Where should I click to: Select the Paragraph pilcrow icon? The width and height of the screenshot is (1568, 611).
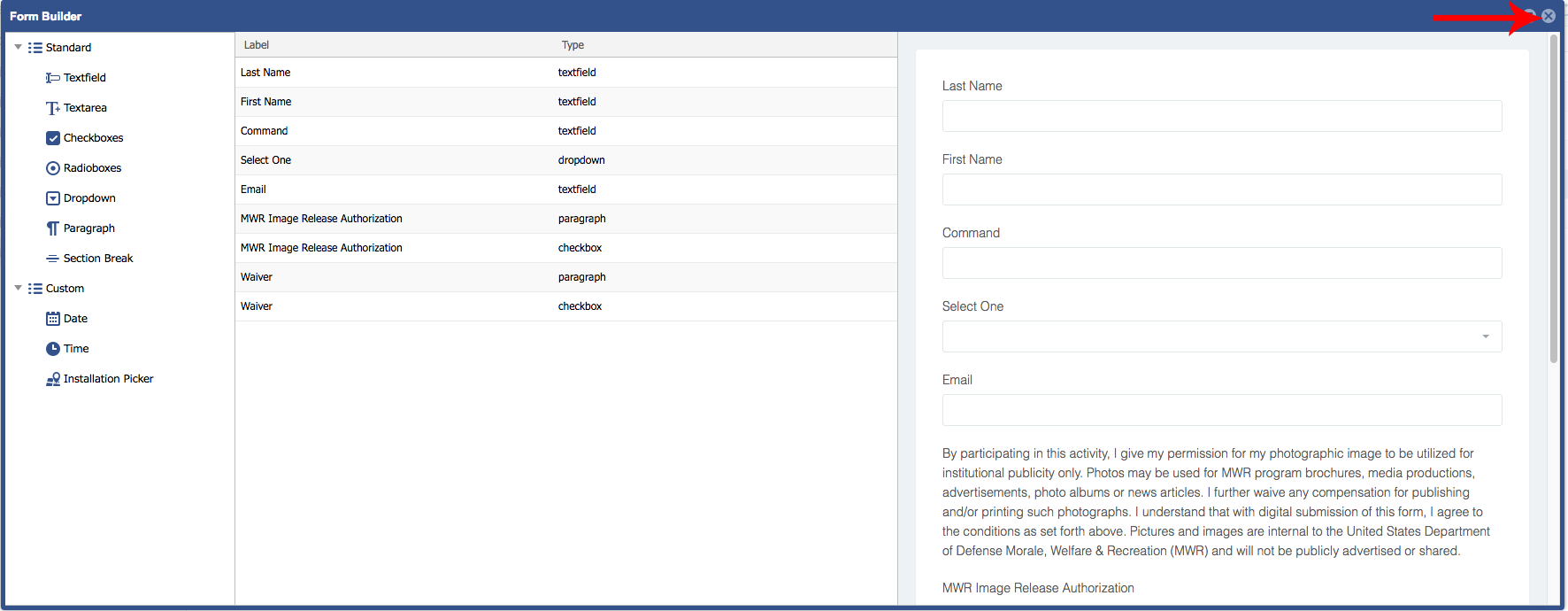pos(53,228)
